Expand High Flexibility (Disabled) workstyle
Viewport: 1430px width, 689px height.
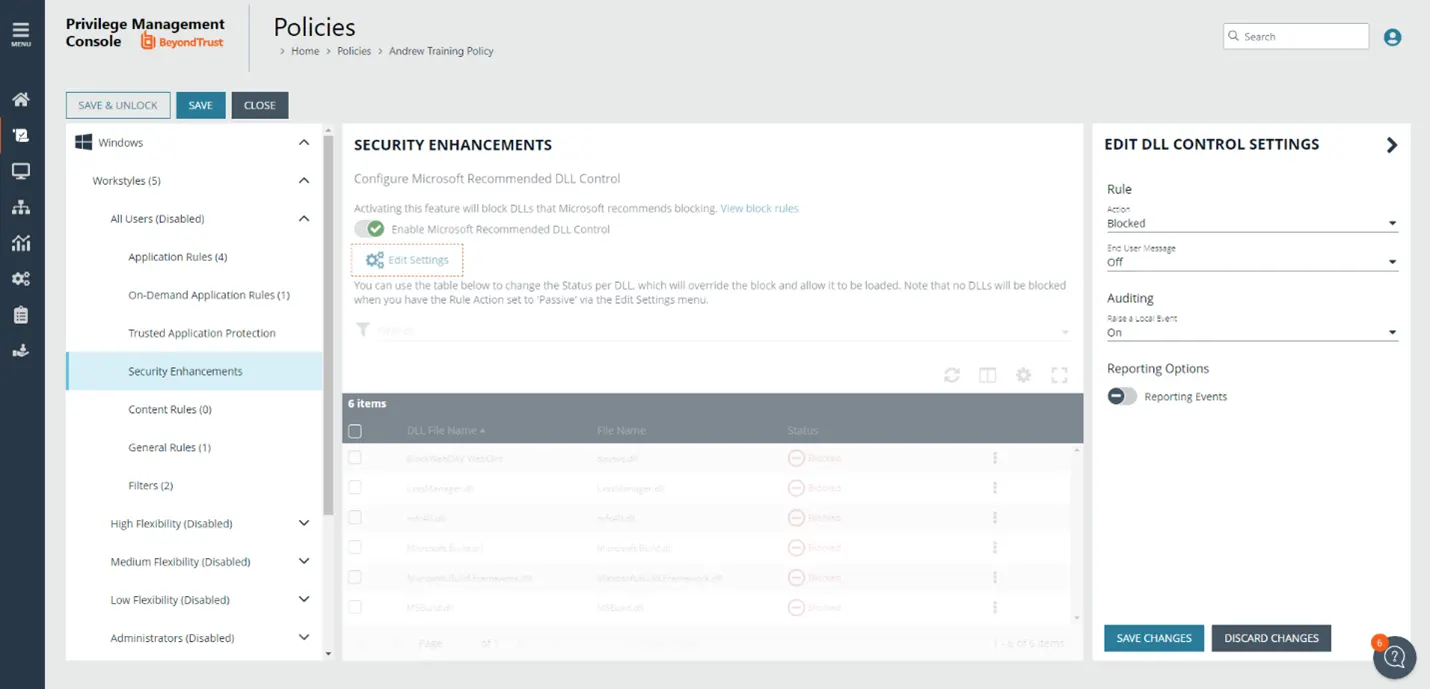(x=304, y=523)
